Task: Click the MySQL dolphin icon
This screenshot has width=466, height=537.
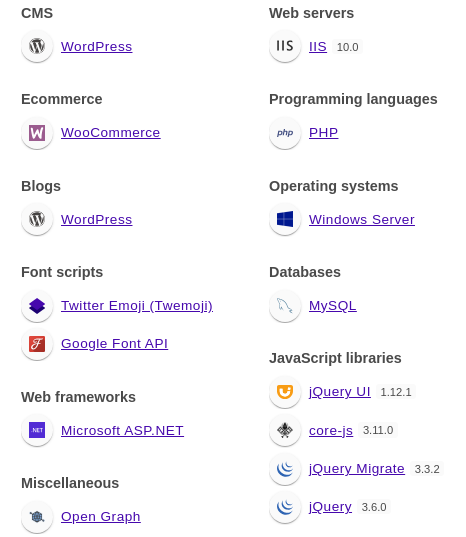Action: (285, 305)
